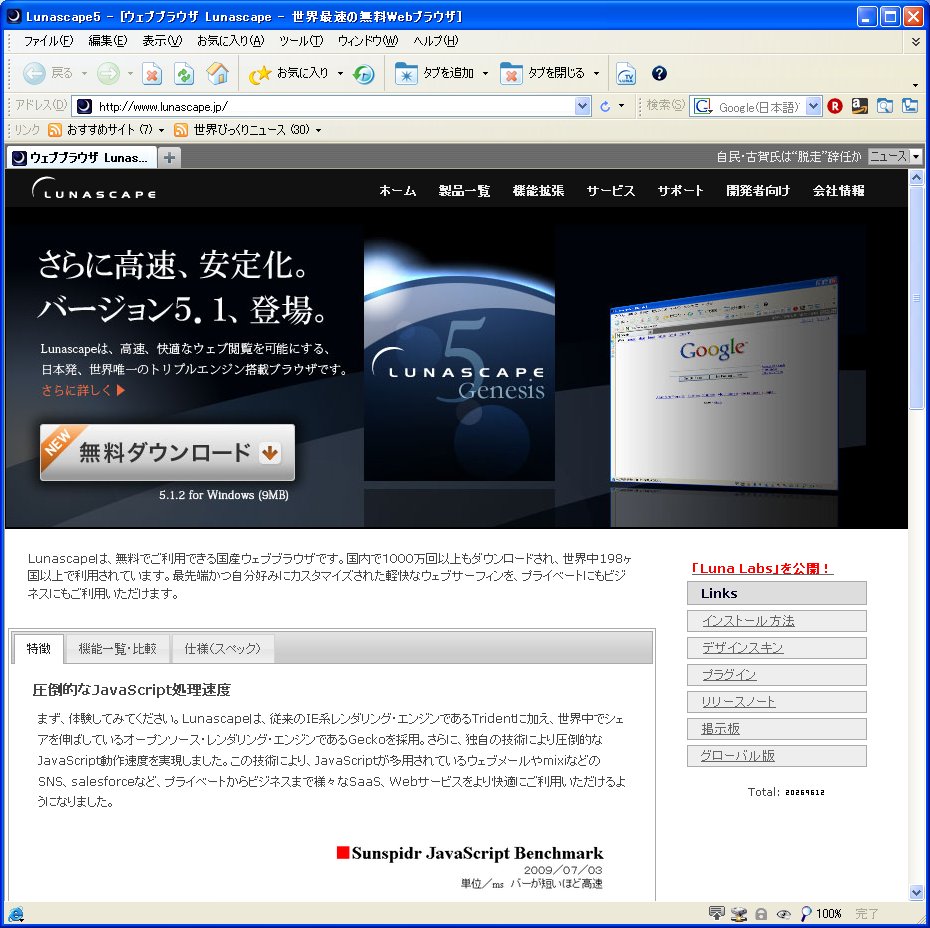The height and width of the screenshot is (928, 930).
Task: Stop page loading with the red X page icon
Action: [152, 74]
